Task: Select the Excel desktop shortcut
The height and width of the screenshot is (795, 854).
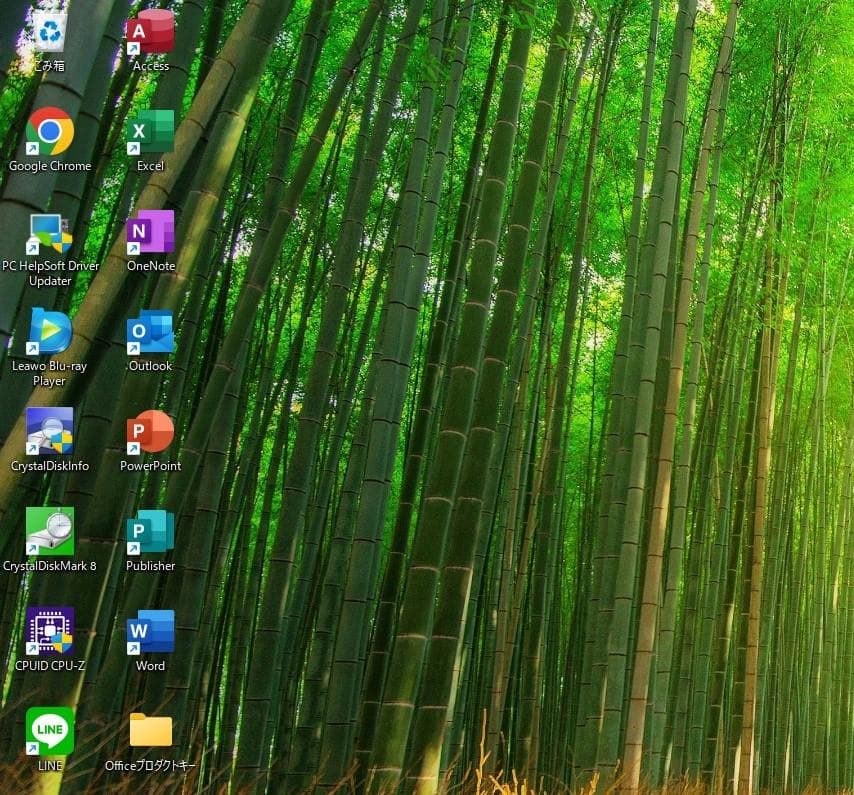Action: point(150,131)
